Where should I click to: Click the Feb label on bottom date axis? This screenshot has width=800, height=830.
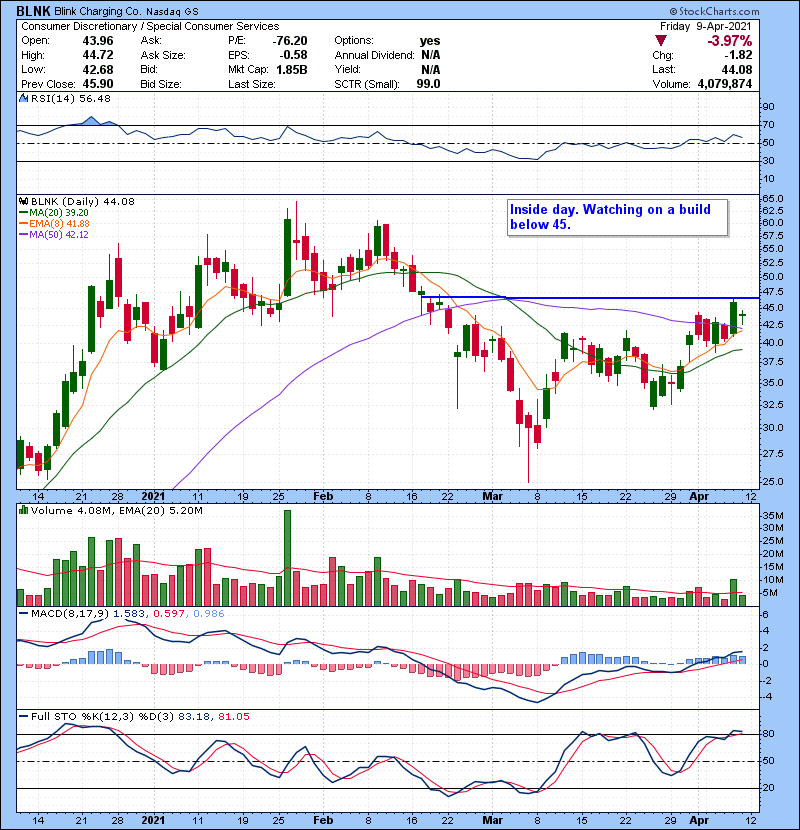pyautogui.click(x=323, y=820)
